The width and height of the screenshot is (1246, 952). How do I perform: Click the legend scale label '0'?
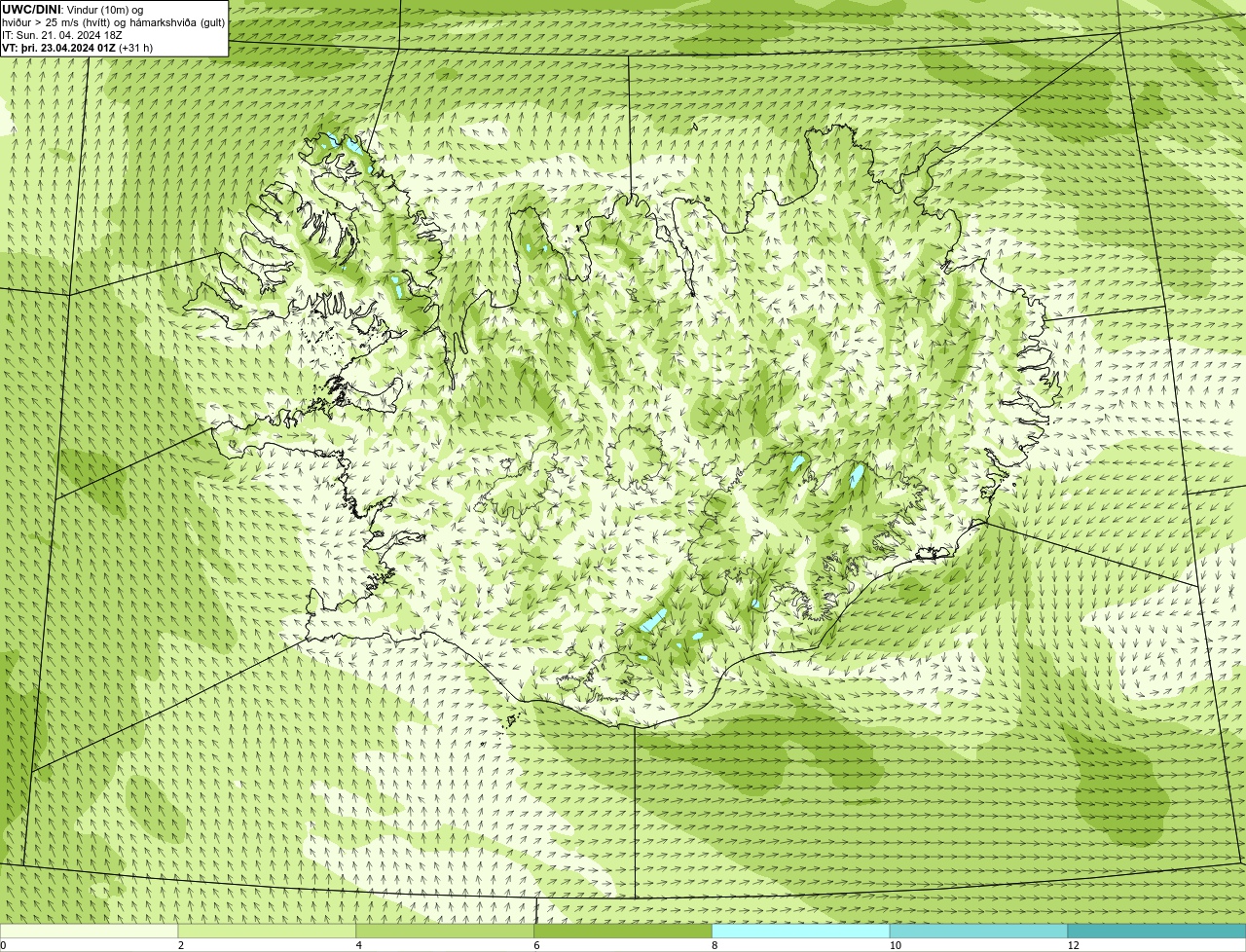point(3,945)
